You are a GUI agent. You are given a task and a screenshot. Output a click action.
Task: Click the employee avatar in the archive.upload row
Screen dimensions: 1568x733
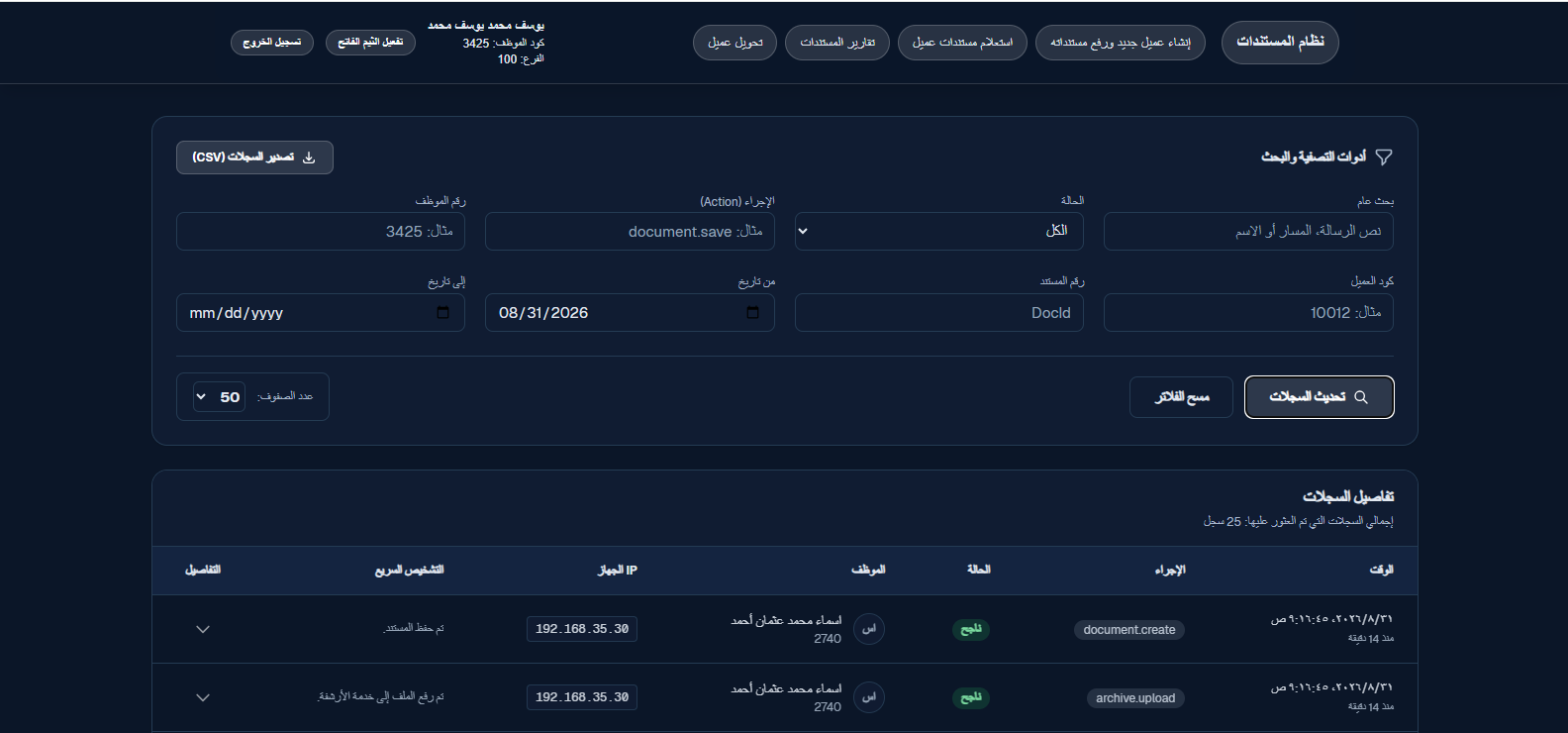point(869,697)
